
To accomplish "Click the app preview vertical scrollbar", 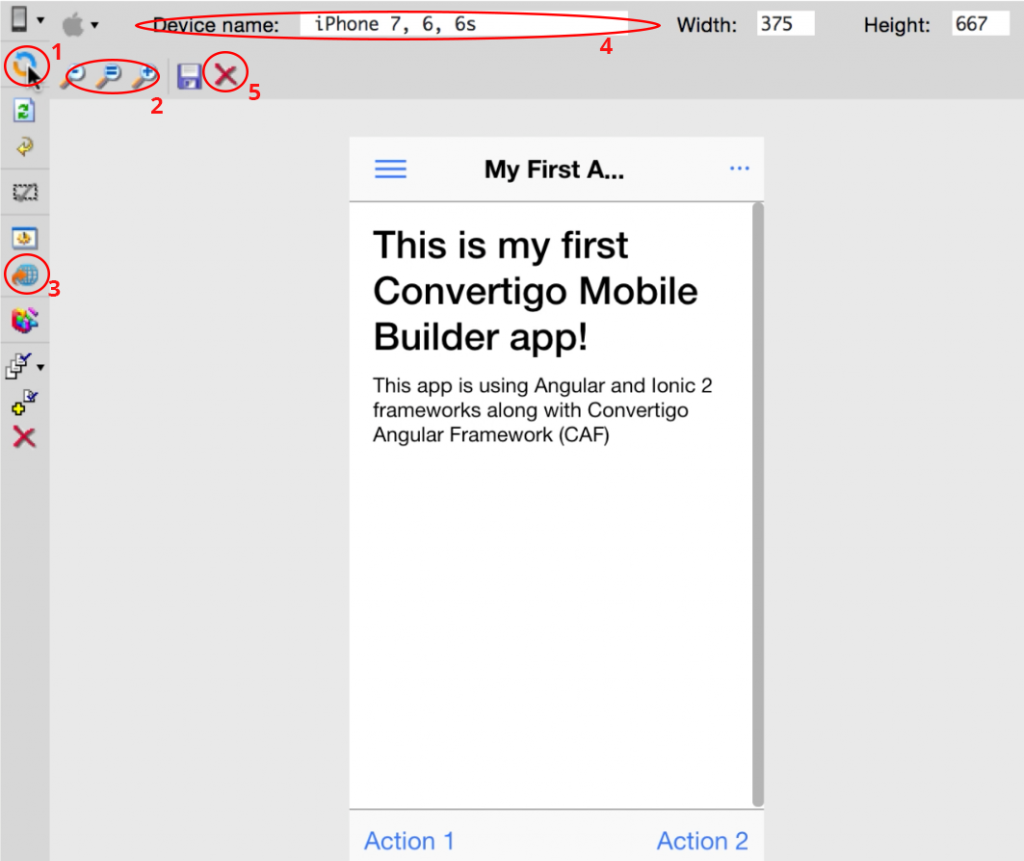I will coord(758,504).
